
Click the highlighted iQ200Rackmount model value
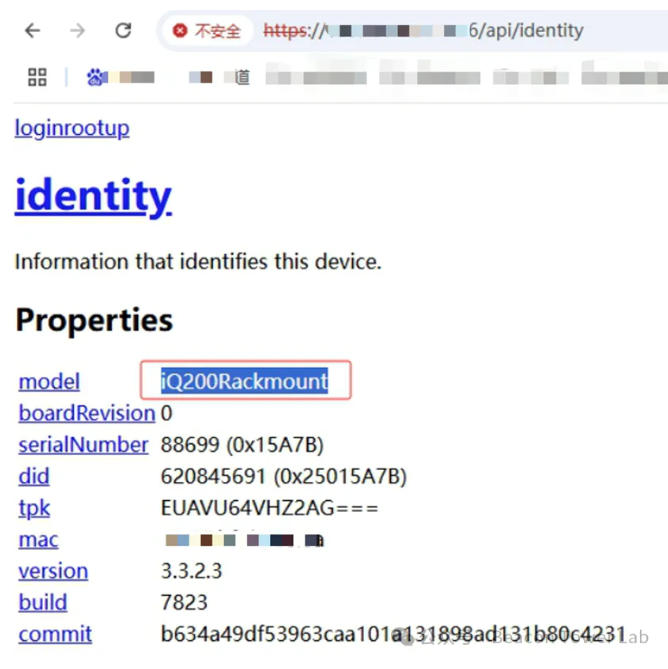point(244,381)
